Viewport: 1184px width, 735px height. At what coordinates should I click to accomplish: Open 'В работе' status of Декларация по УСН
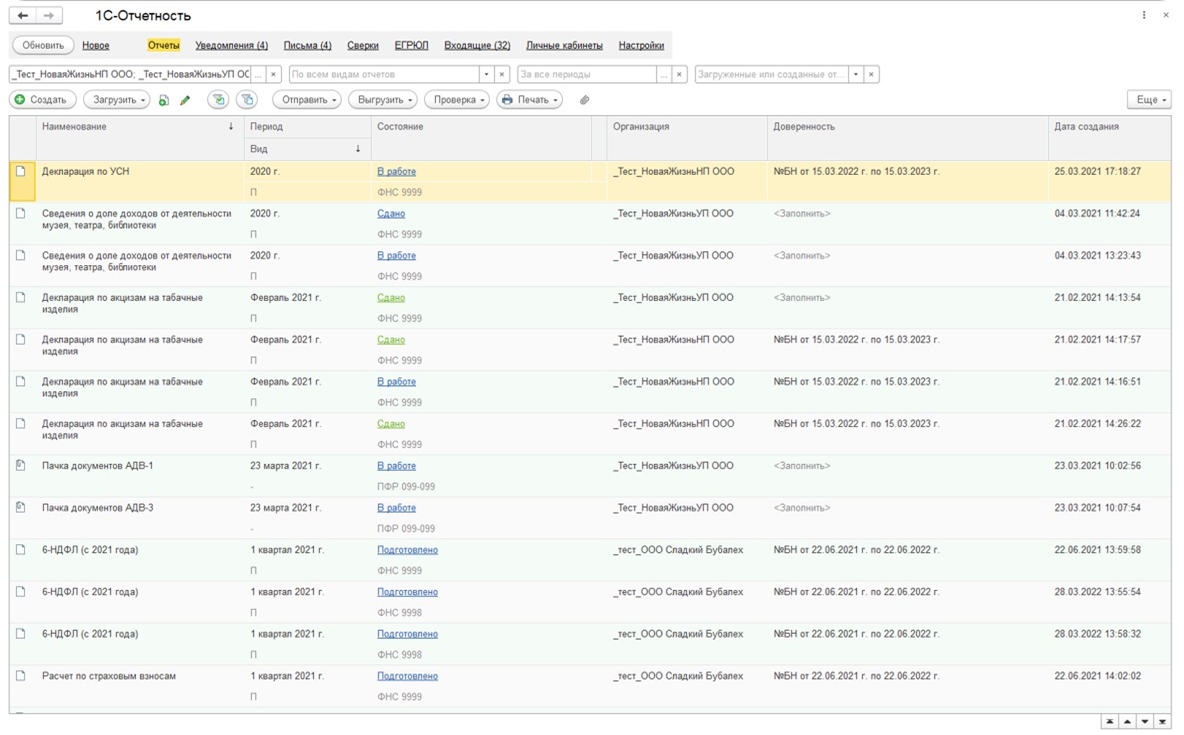[396, 171]
